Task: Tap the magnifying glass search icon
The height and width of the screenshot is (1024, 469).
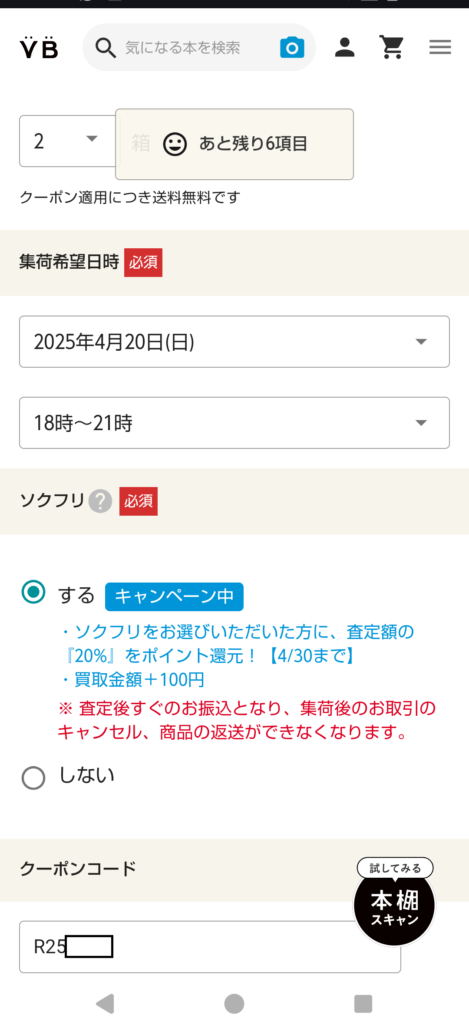Action: (105, 47)
